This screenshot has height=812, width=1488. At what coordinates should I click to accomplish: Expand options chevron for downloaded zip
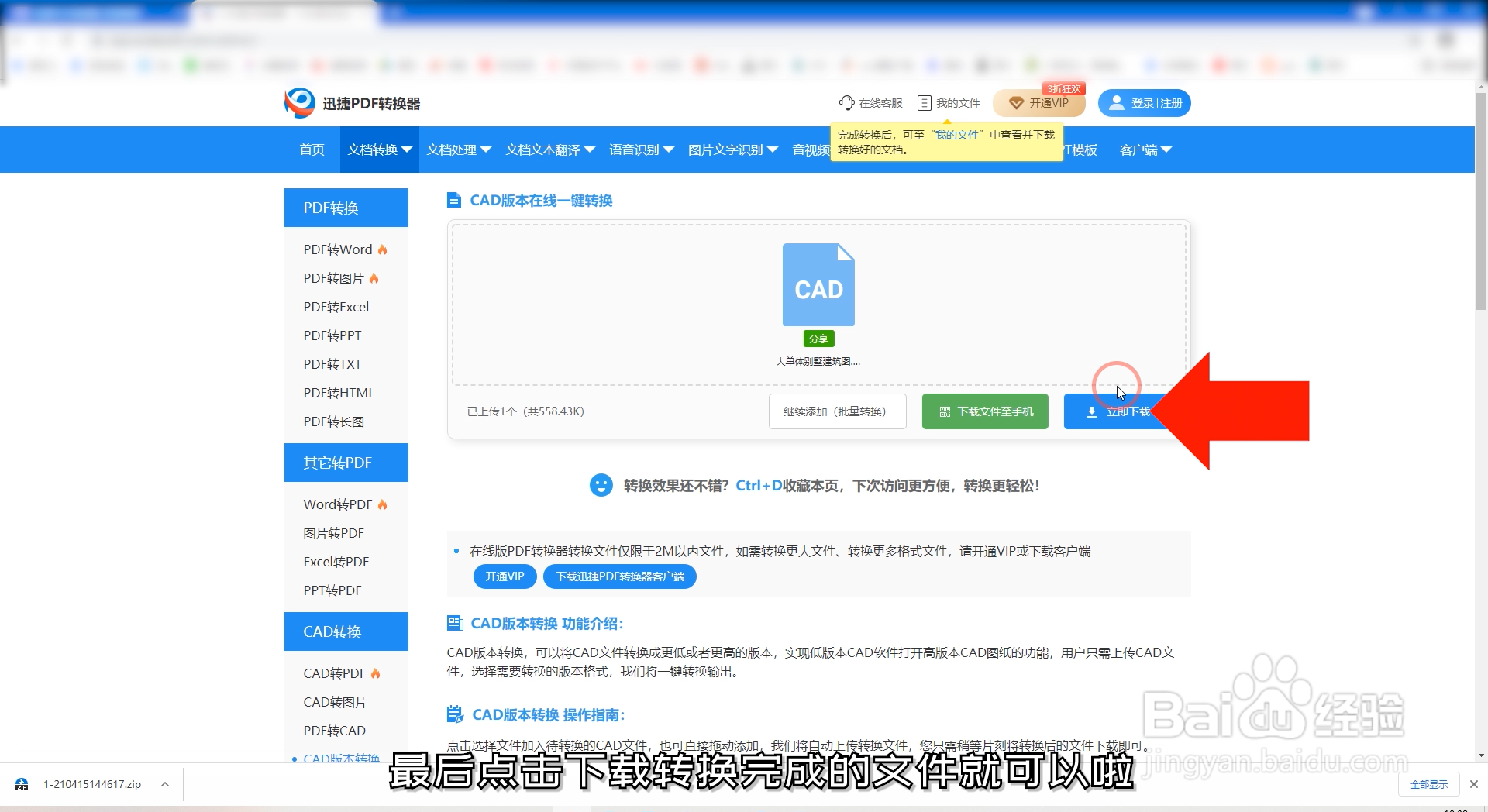coord(165,784)
